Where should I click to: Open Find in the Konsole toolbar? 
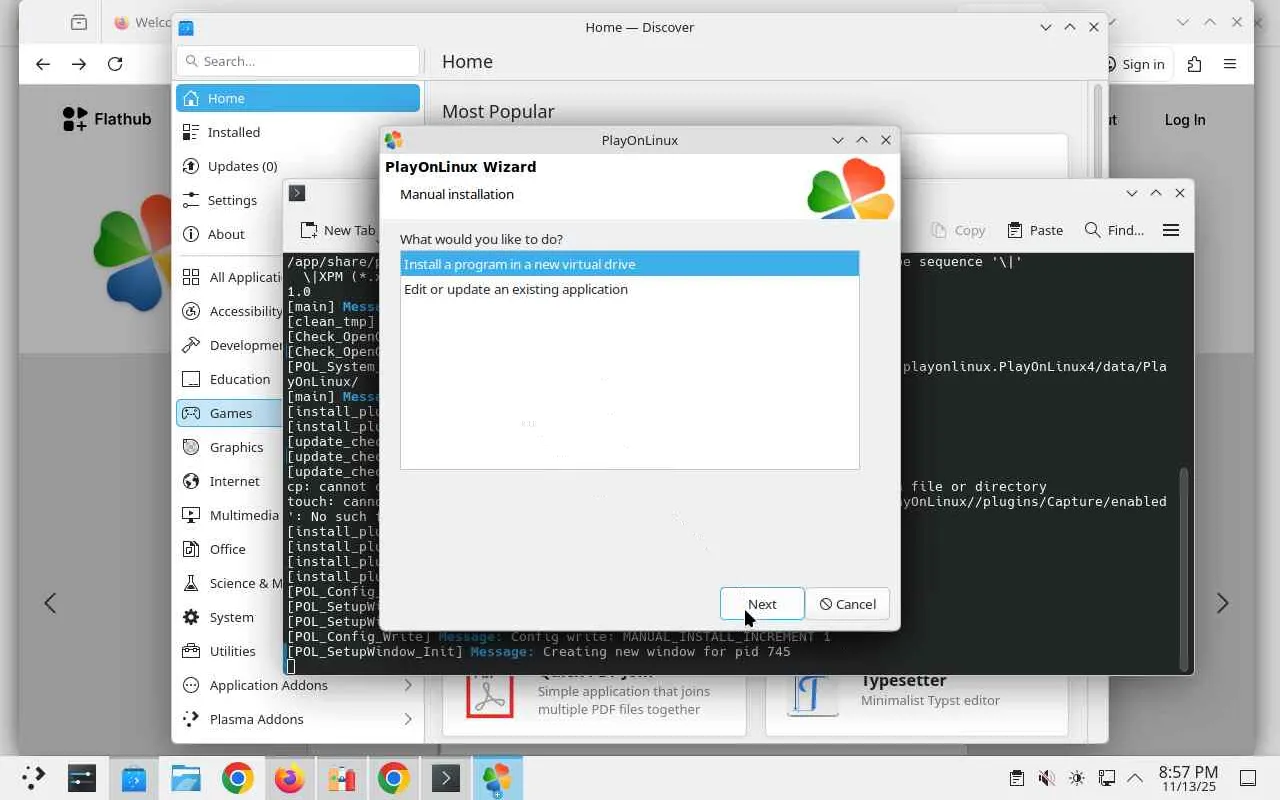[x=1114, y=230]
